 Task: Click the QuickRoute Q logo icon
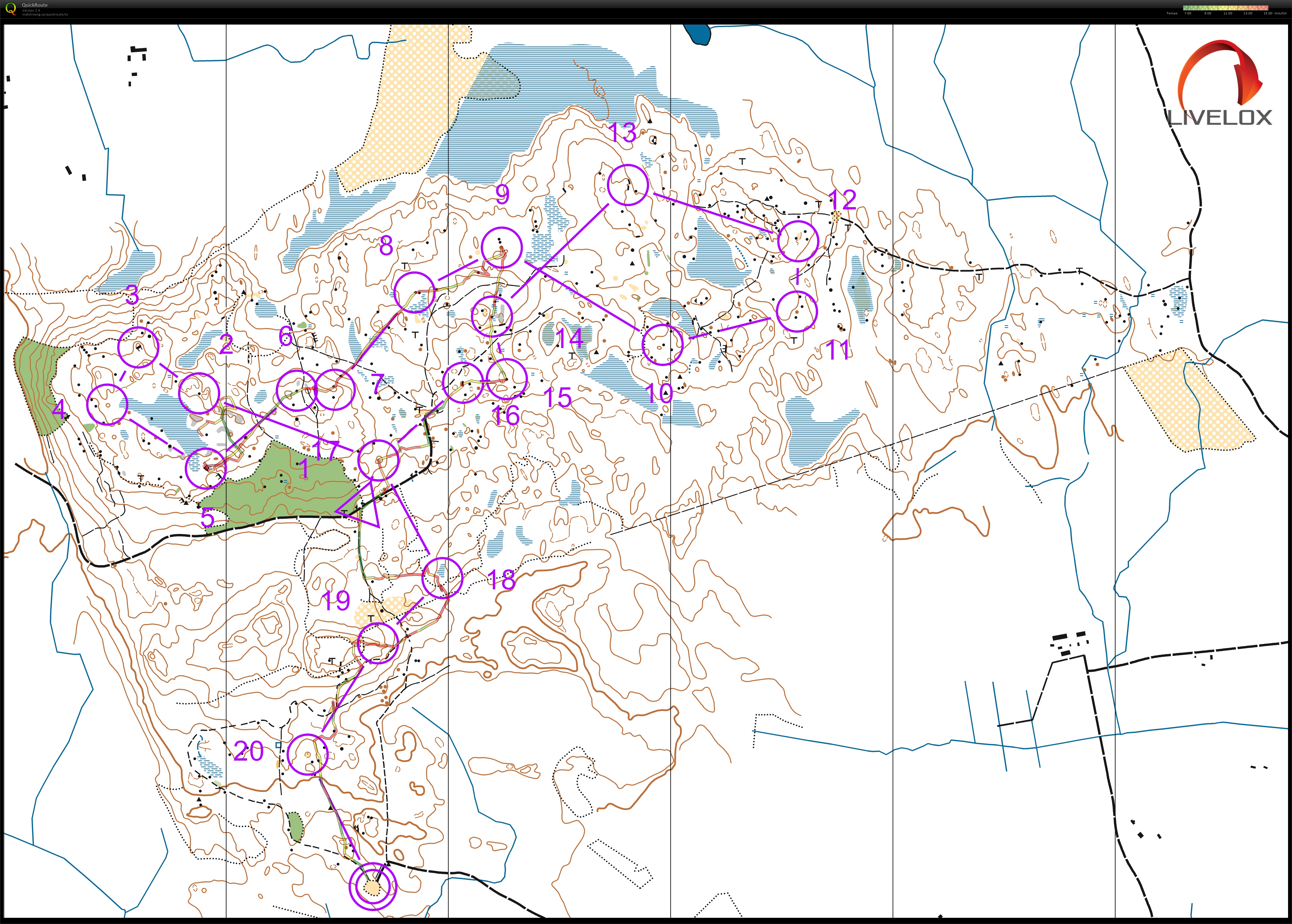click(x=11, y=8)
